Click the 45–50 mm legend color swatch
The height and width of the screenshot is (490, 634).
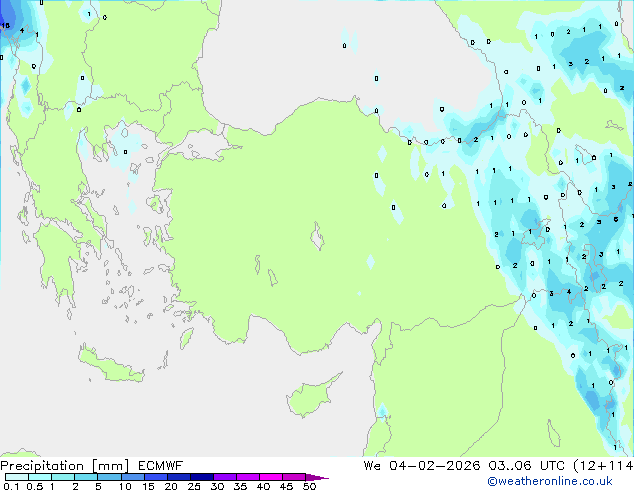pyautogui.click(x=294, y=477)
